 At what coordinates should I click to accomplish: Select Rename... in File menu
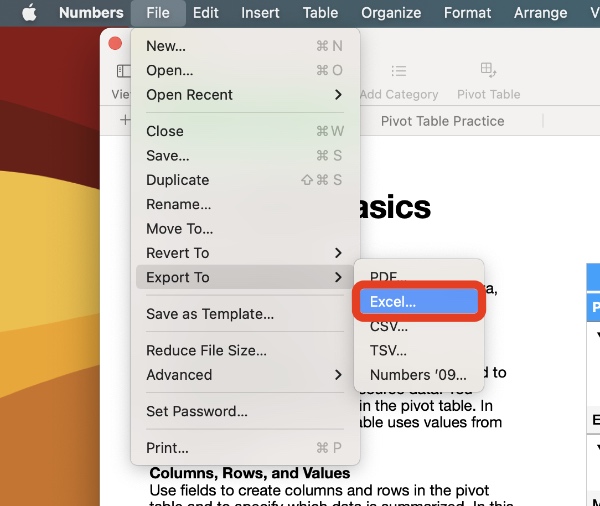[245, 204]
